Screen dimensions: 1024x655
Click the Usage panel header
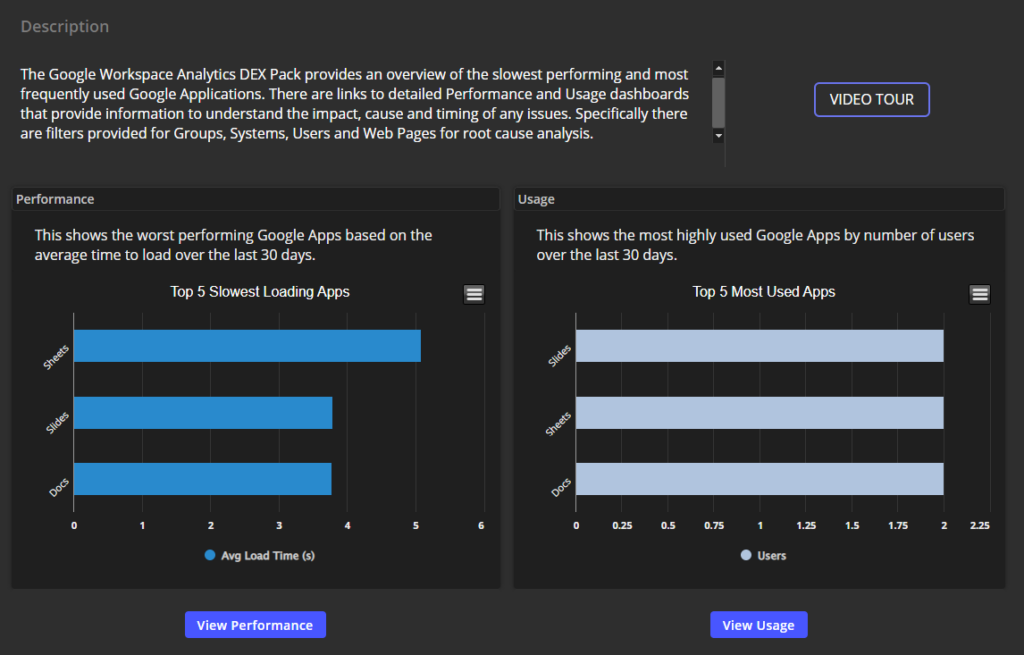point(760,199)
